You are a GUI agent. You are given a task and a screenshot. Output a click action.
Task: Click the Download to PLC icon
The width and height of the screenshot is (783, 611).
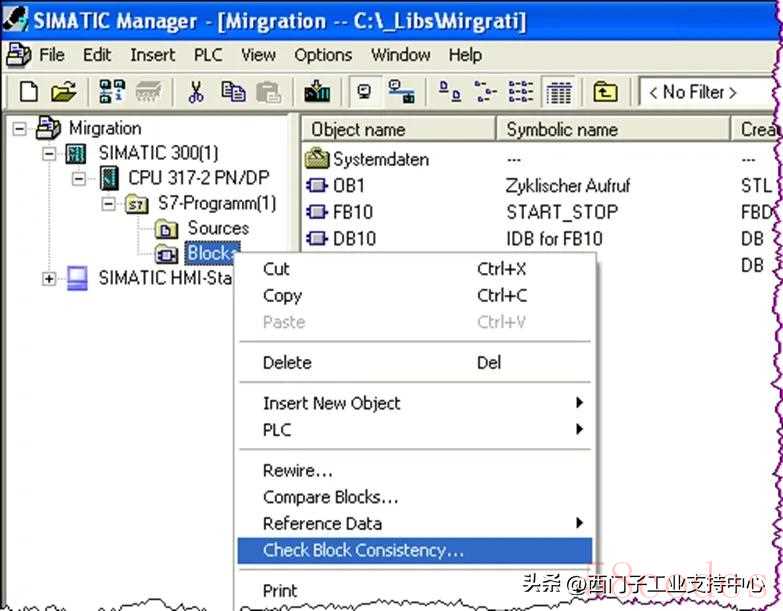click(x=318, y=91)
